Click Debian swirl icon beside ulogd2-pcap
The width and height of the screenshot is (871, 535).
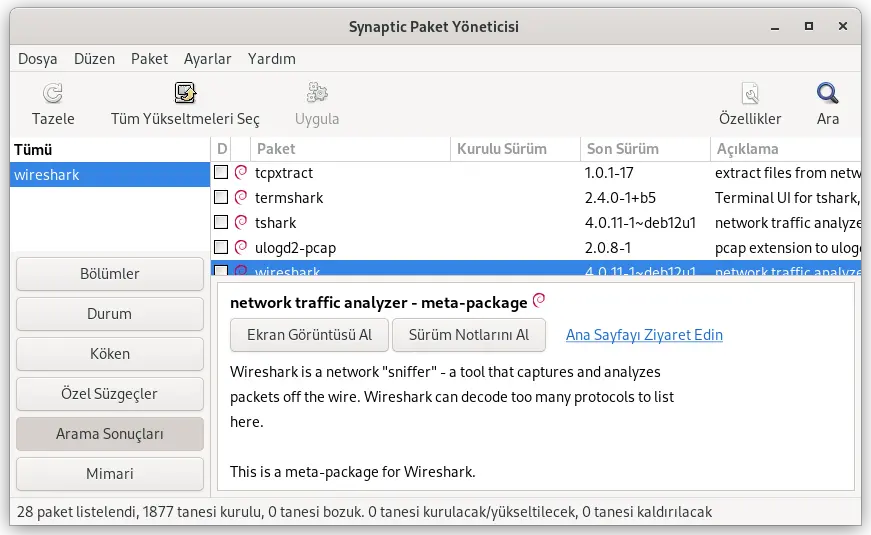coord(241,248)
